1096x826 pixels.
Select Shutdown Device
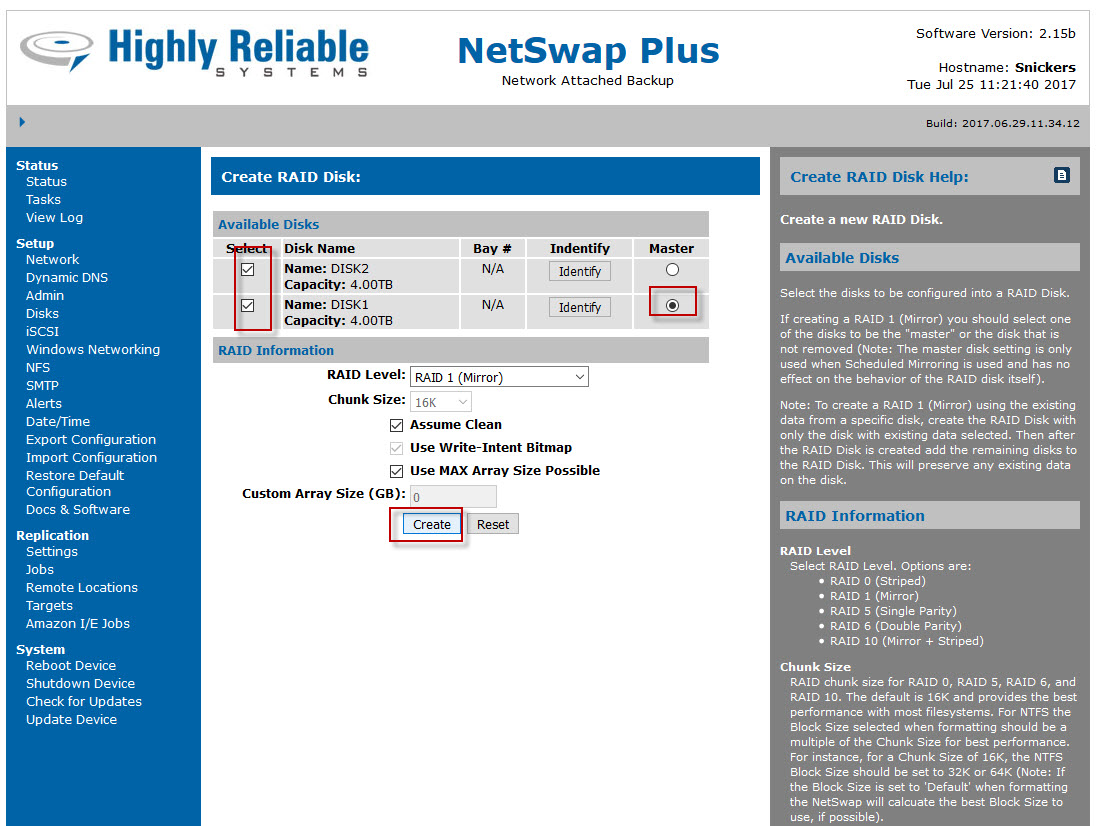(80, 684)
